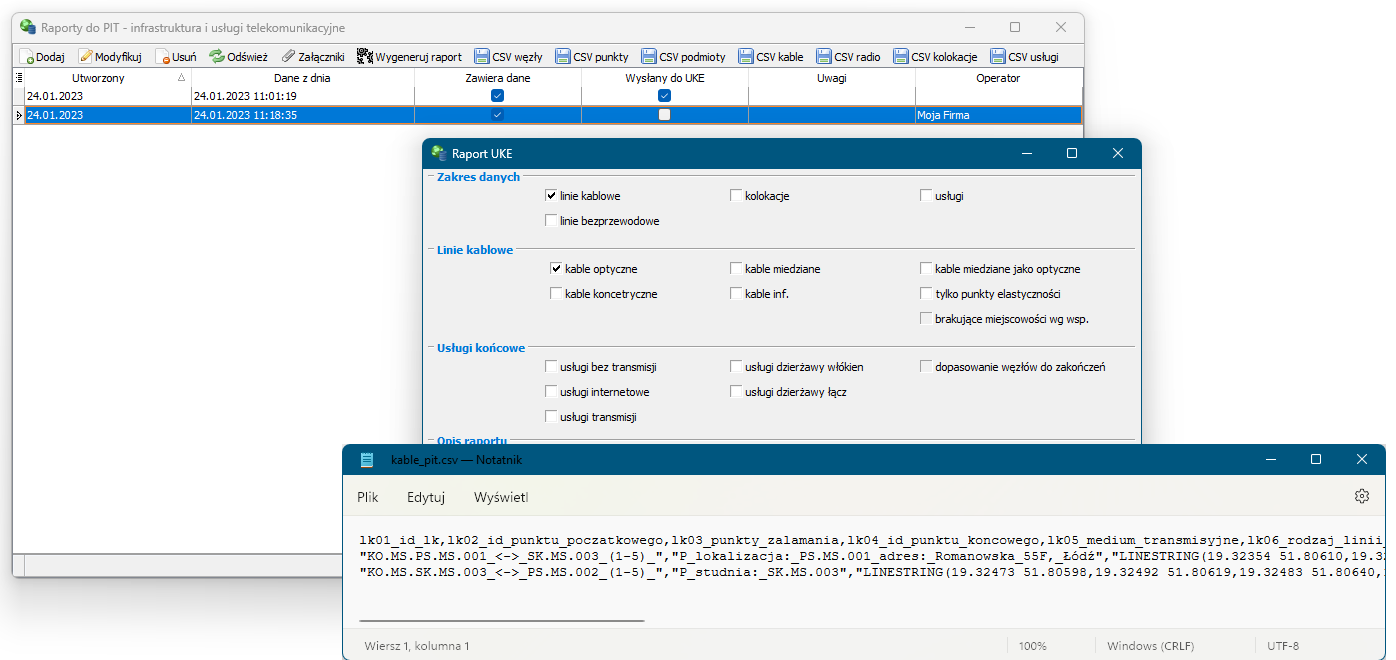The image size is (1396, 660).
Task: Open the Wyświetl menu in Notatnik
Action: click(x=501, y=497)
